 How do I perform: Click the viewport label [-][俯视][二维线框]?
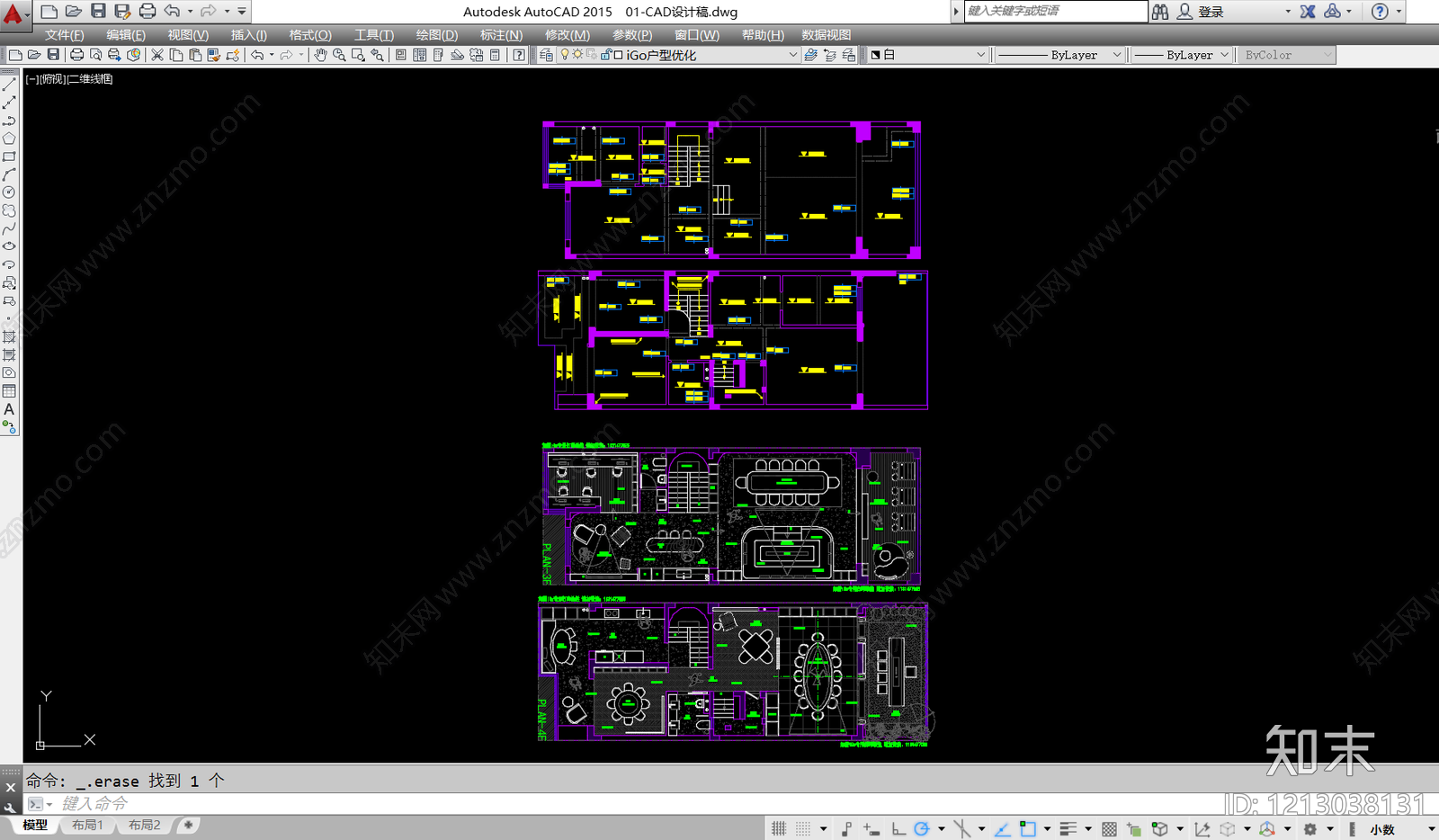[x=69, y=79]
